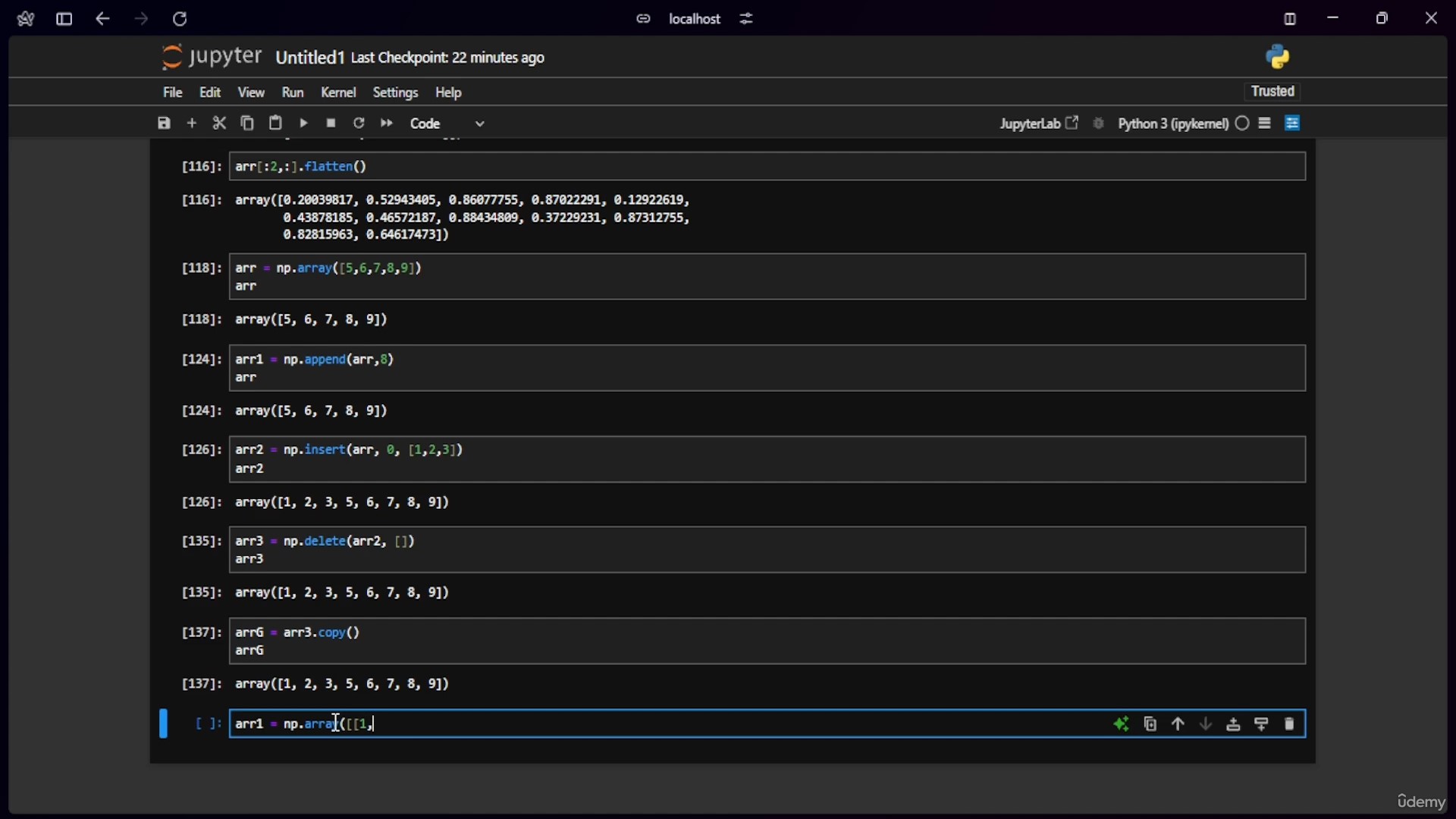Click the browser back arrow
The width and height of the screenshot is (1456, 819).
pos(102,19)
